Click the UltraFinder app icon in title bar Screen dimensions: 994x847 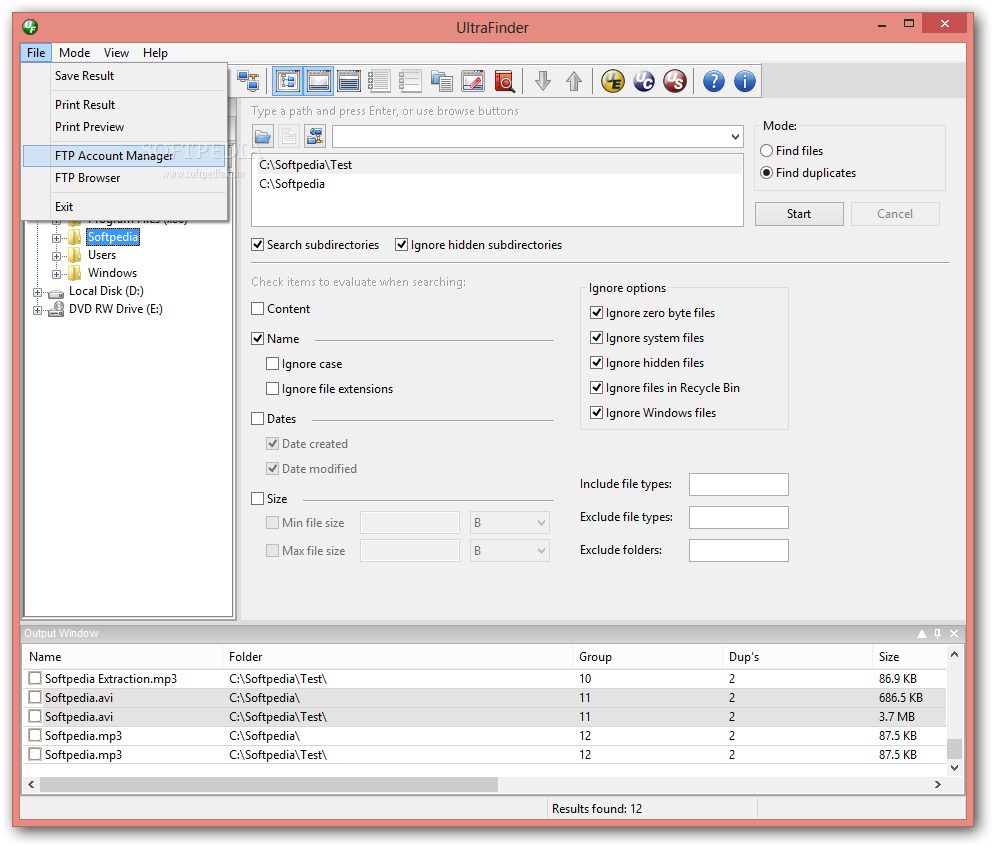tap(30, 27)
